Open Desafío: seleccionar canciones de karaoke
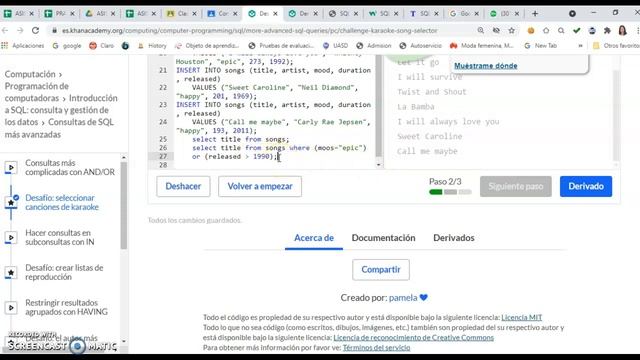Image resolution: width=640 pixels, height=360 pixels. pyautogui.click(x=62, y=202)
